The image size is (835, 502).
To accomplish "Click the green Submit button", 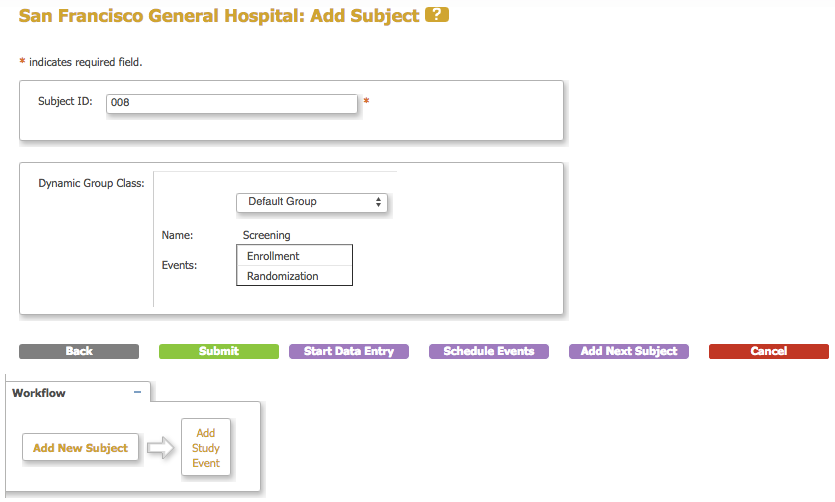I will point(219,351).
